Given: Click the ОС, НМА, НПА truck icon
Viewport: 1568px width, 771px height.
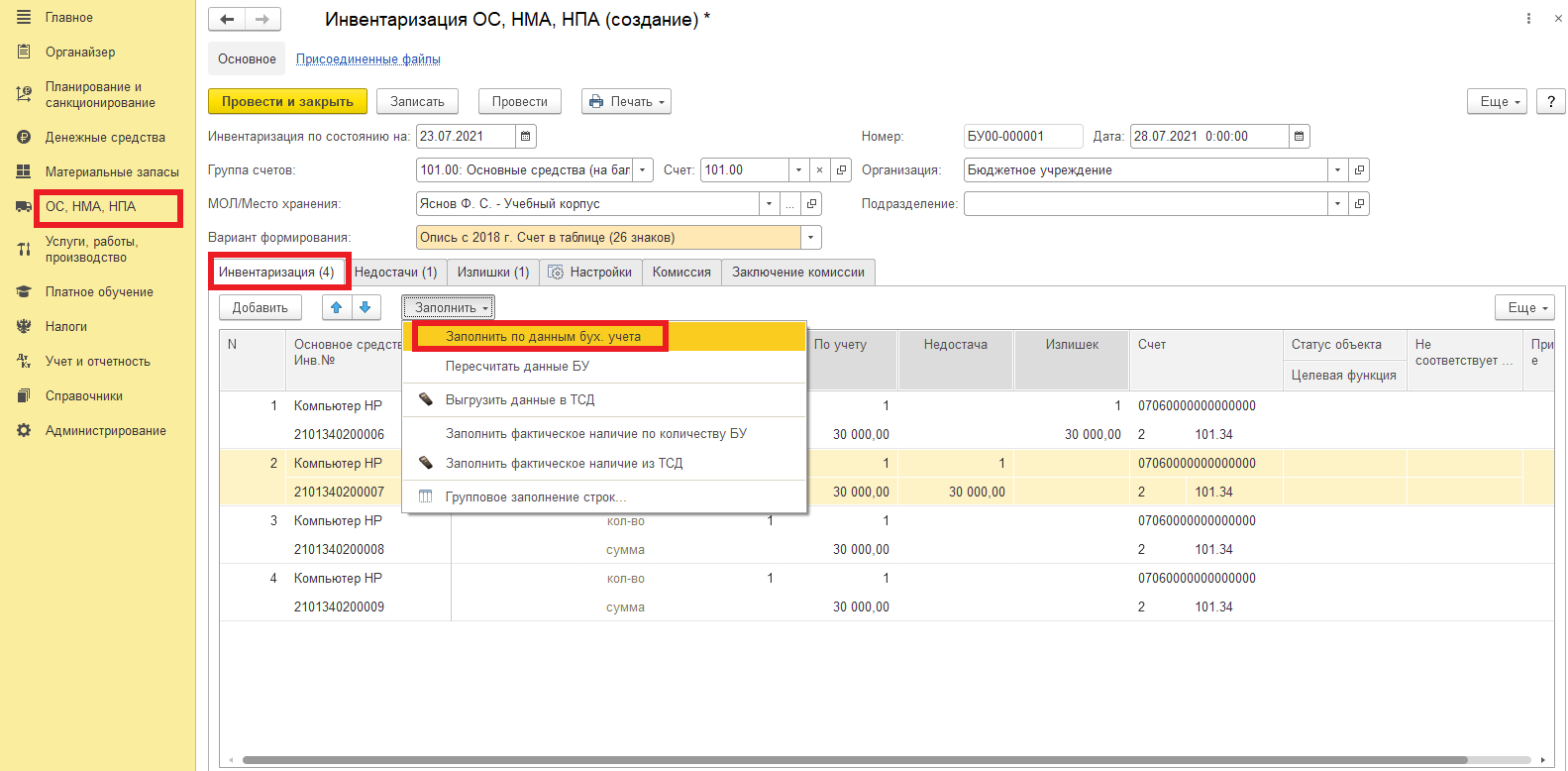Looking at the screenshot, I should pos(24,206).
